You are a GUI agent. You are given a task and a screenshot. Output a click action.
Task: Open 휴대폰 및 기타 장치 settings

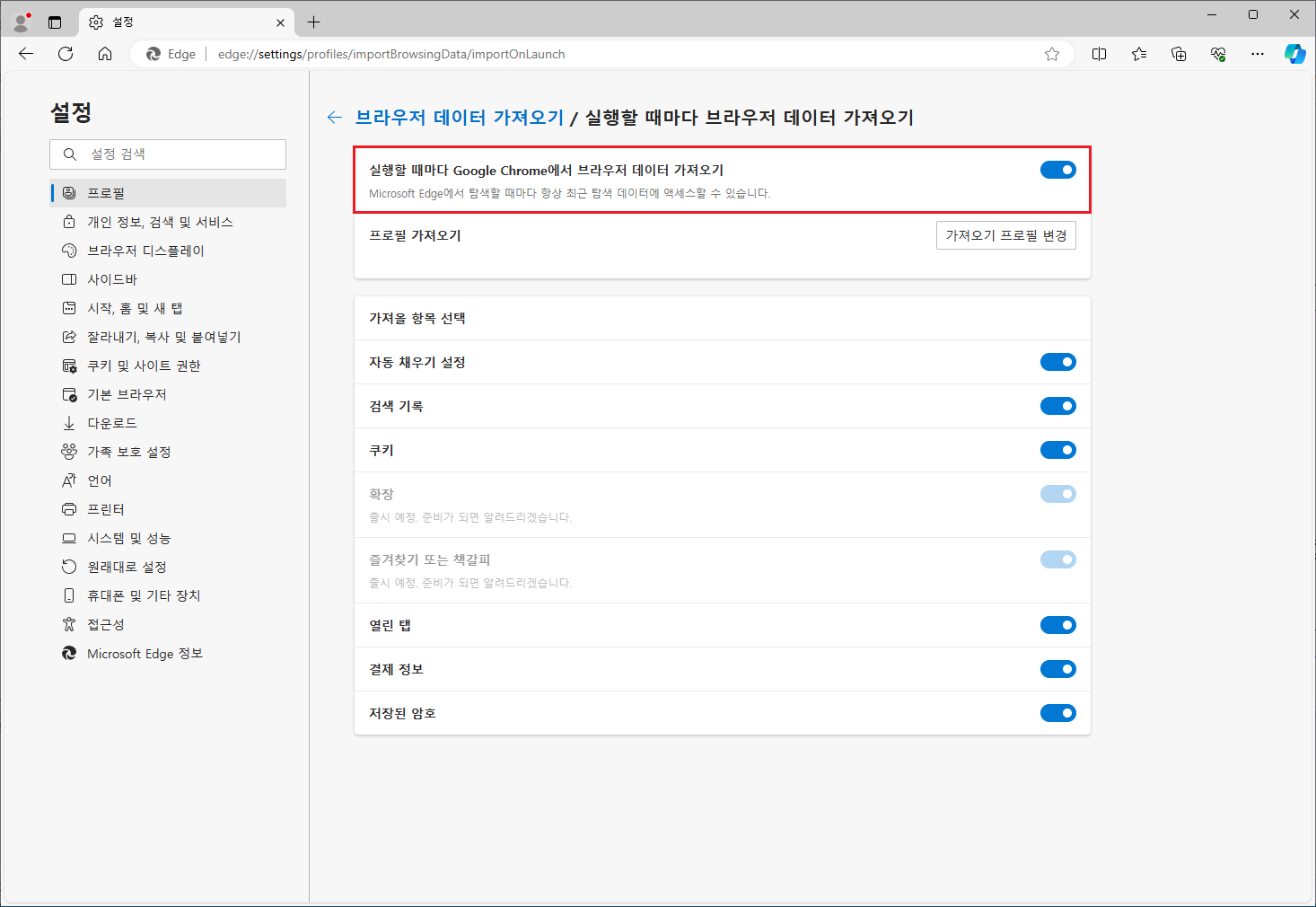point(168,595)
